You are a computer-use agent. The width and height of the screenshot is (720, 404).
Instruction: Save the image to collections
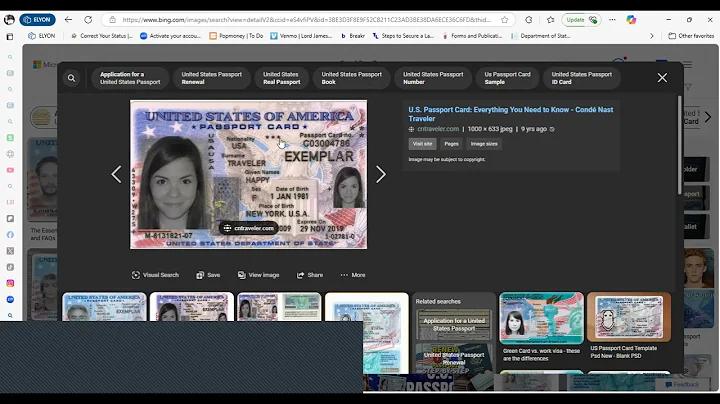[x=208, y=275]
